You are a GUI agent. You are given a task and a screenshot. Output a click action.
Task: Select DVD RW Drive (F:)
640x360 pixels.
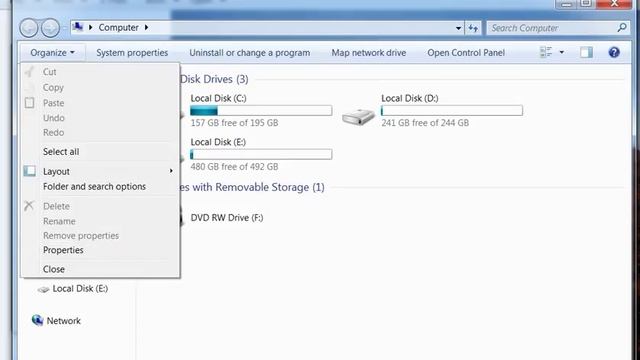(227, 218)
